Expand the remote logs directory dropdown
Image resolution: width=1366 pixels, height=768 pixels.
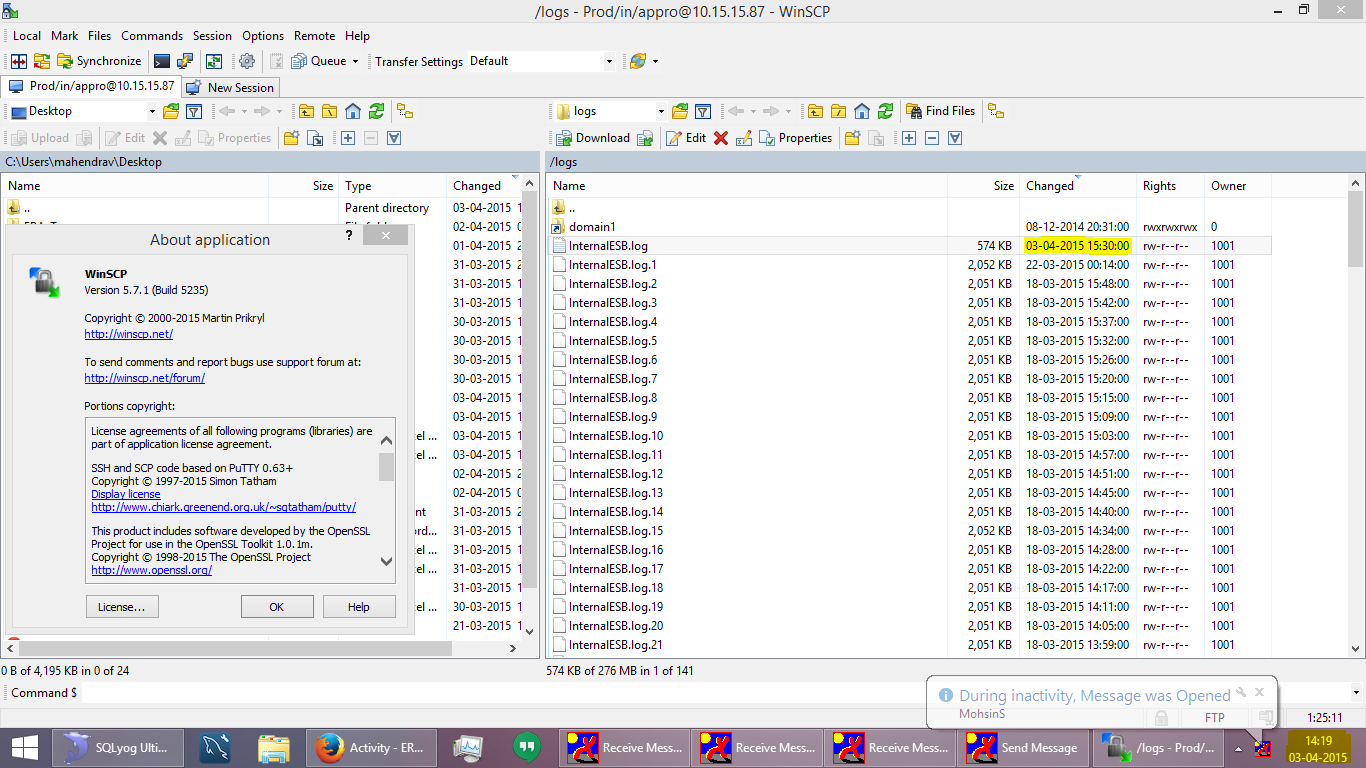(x=661, y=111)
